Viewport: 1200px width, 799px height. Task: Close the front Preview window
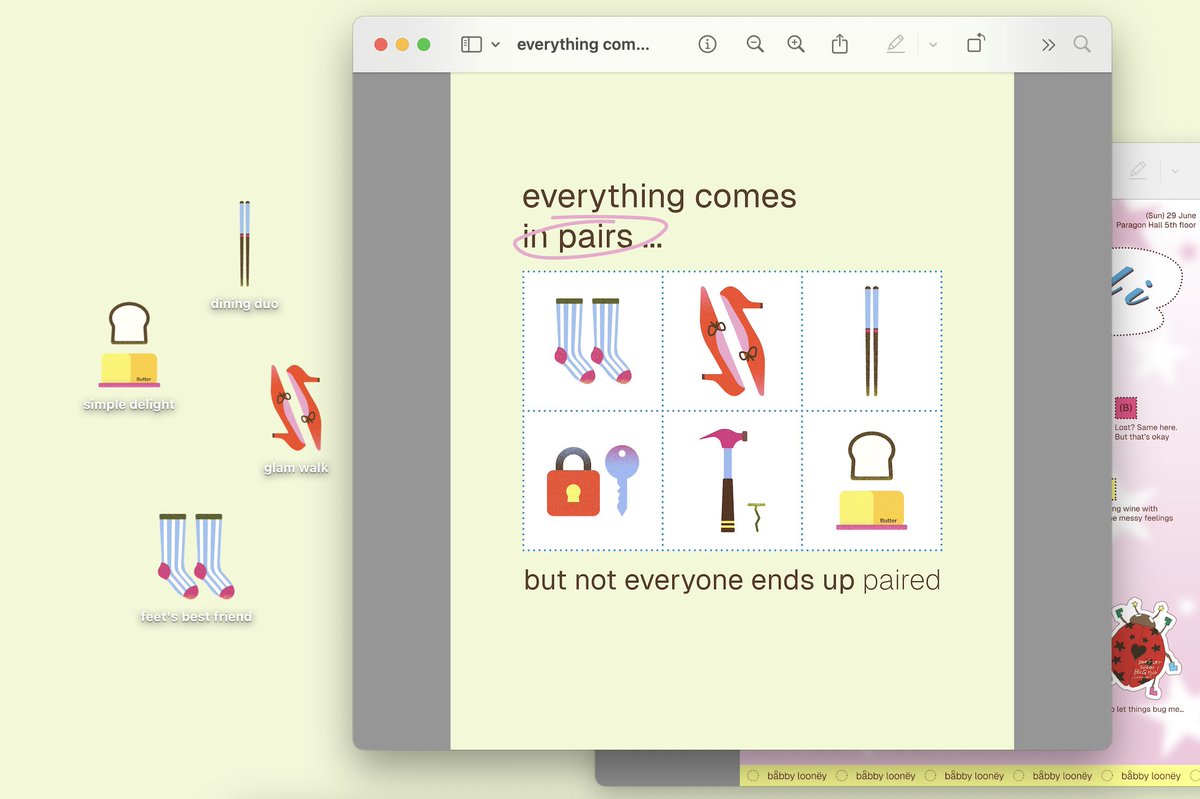coord(381,45)
